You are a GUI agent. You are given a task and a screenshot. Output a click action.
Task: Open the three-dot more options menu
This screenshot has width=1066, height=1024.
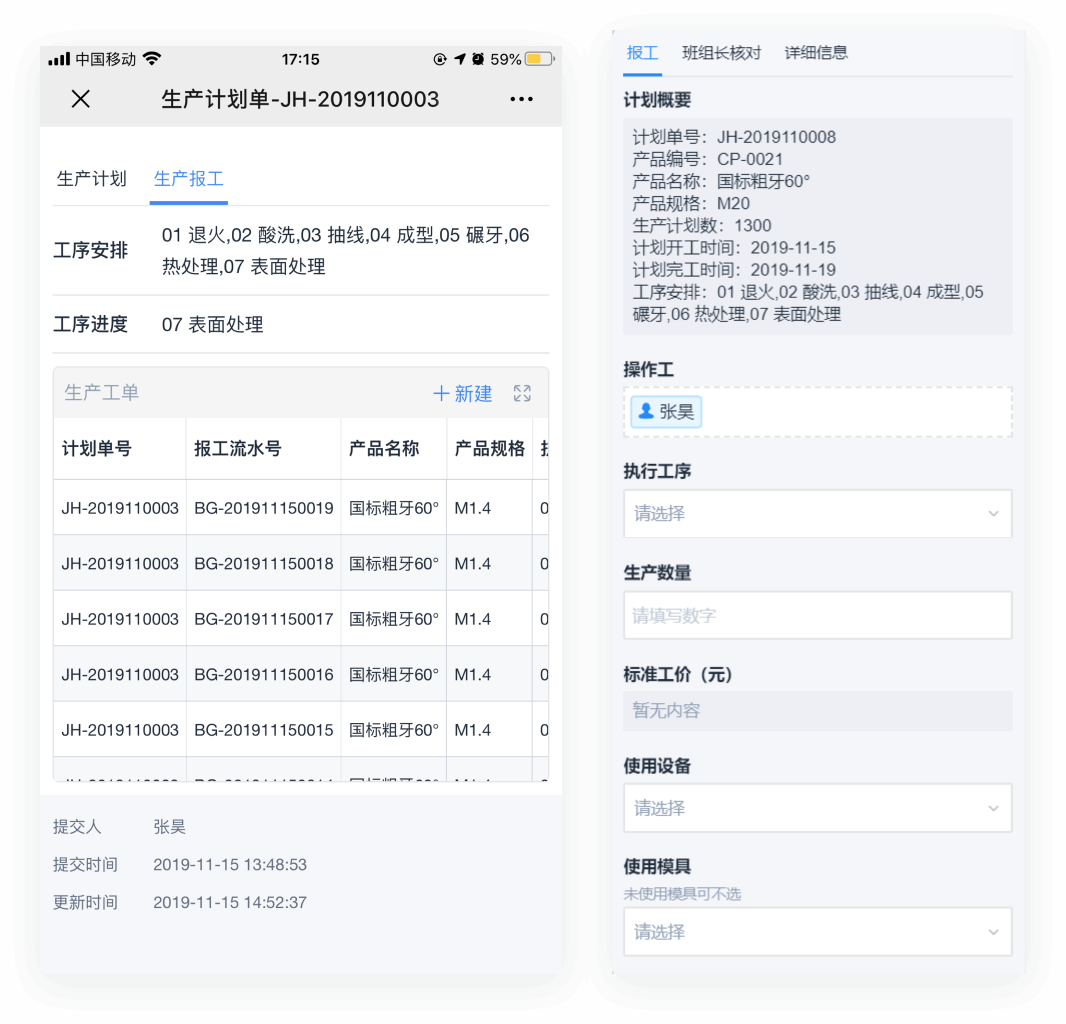(x=521, y=99)
